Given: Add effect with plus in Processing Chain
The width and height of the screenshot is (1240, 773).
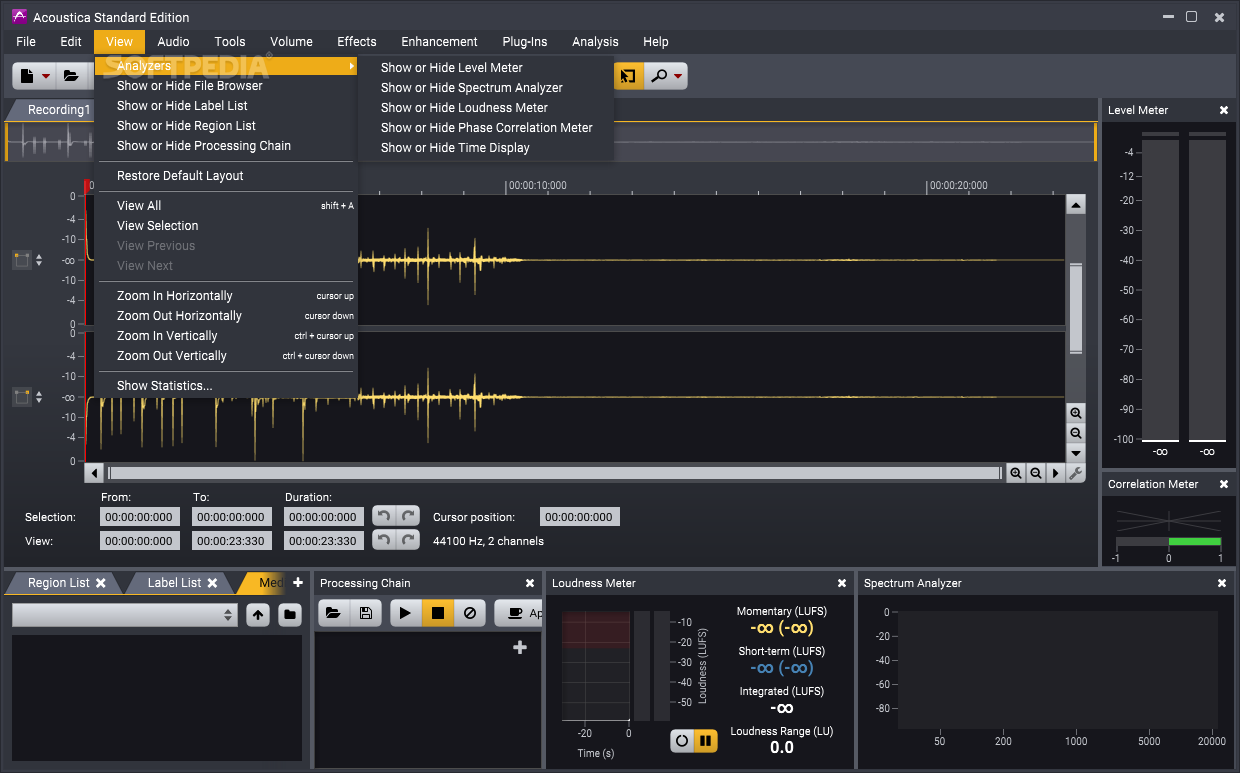Looking at the screenshot, I should (520, 648).
